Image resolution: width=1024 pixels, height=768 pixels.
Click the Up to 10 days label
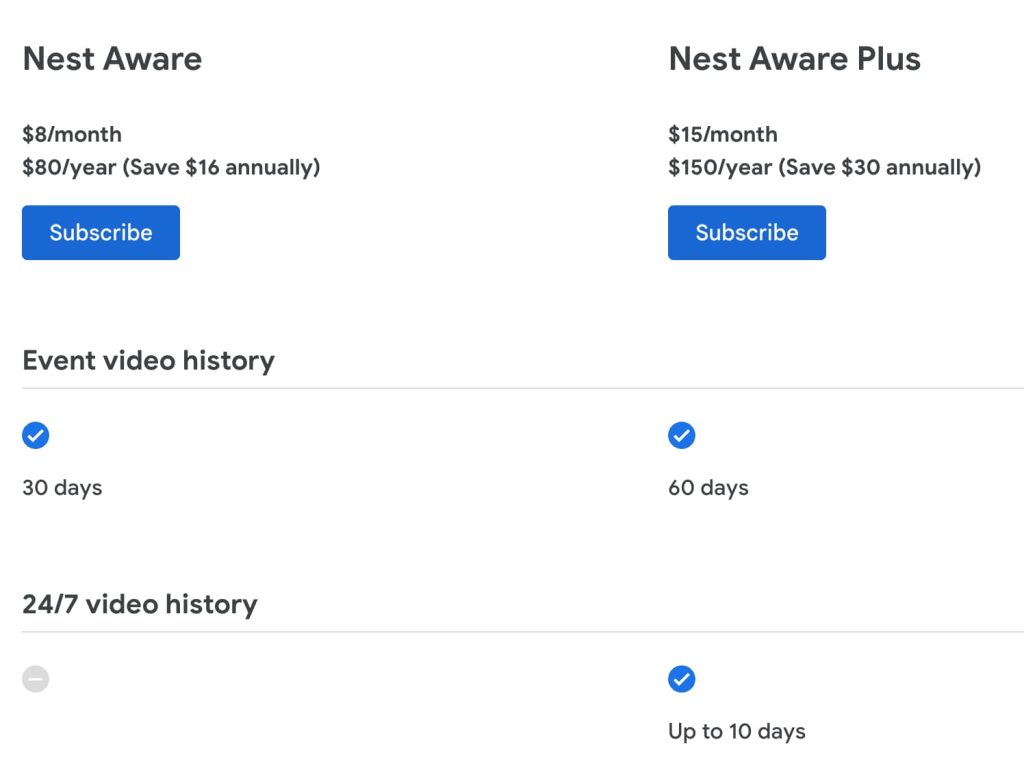click(736, 732)
